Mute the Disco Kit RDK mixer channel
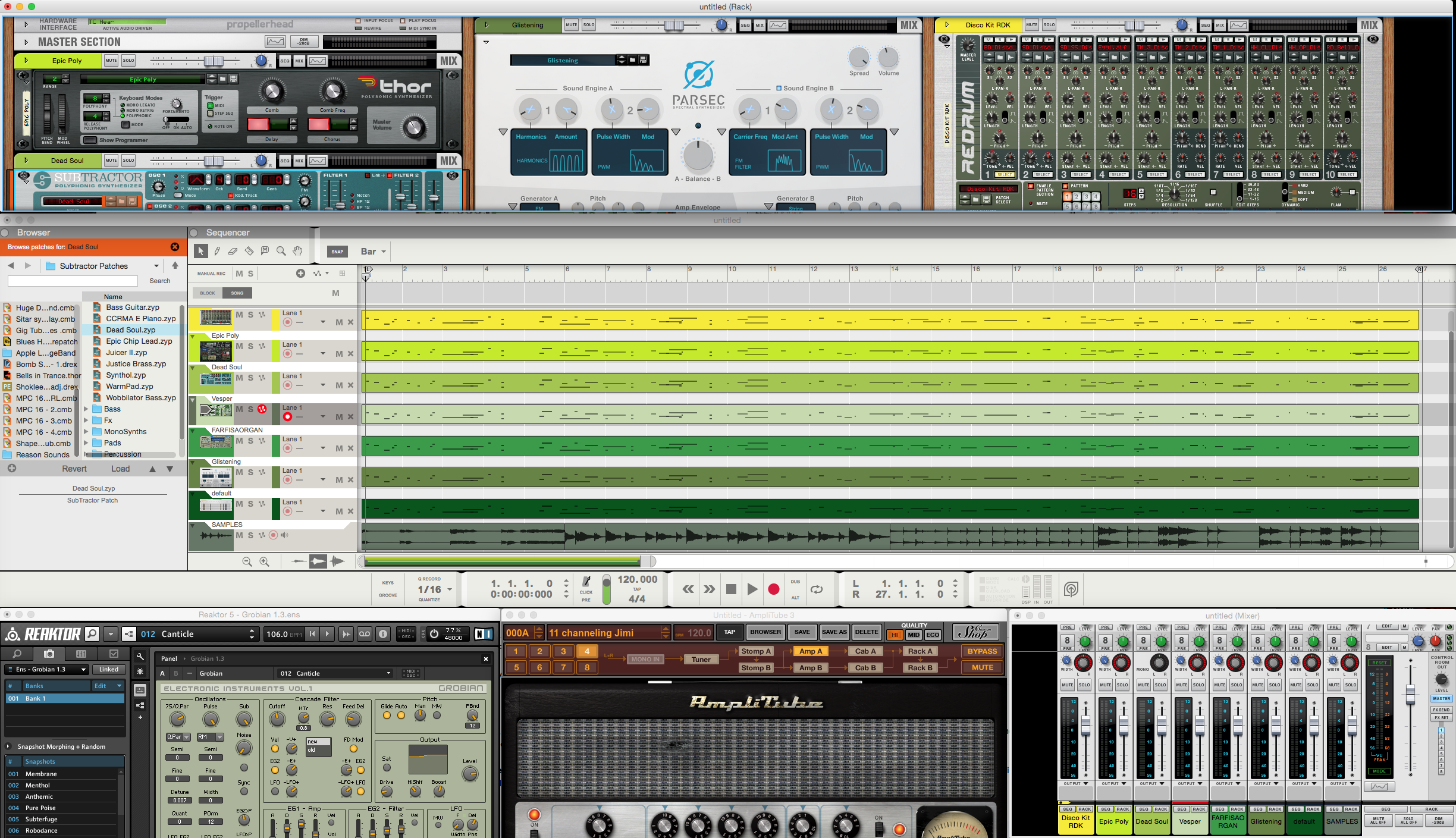1456x838 pixels. 1068,685
